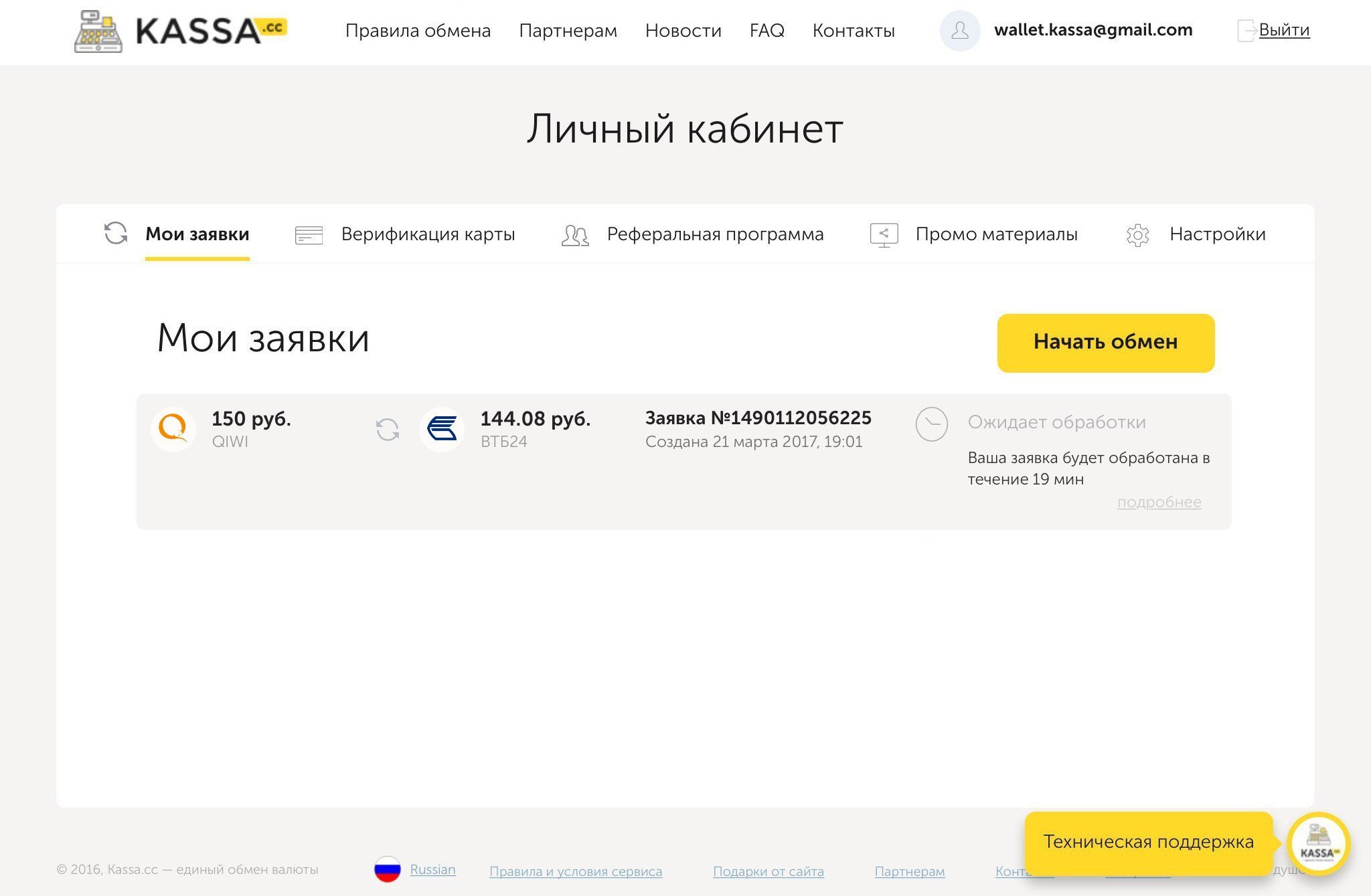Open Подарки от сайта footer link

pyautogui.click(x=768, y=871)
